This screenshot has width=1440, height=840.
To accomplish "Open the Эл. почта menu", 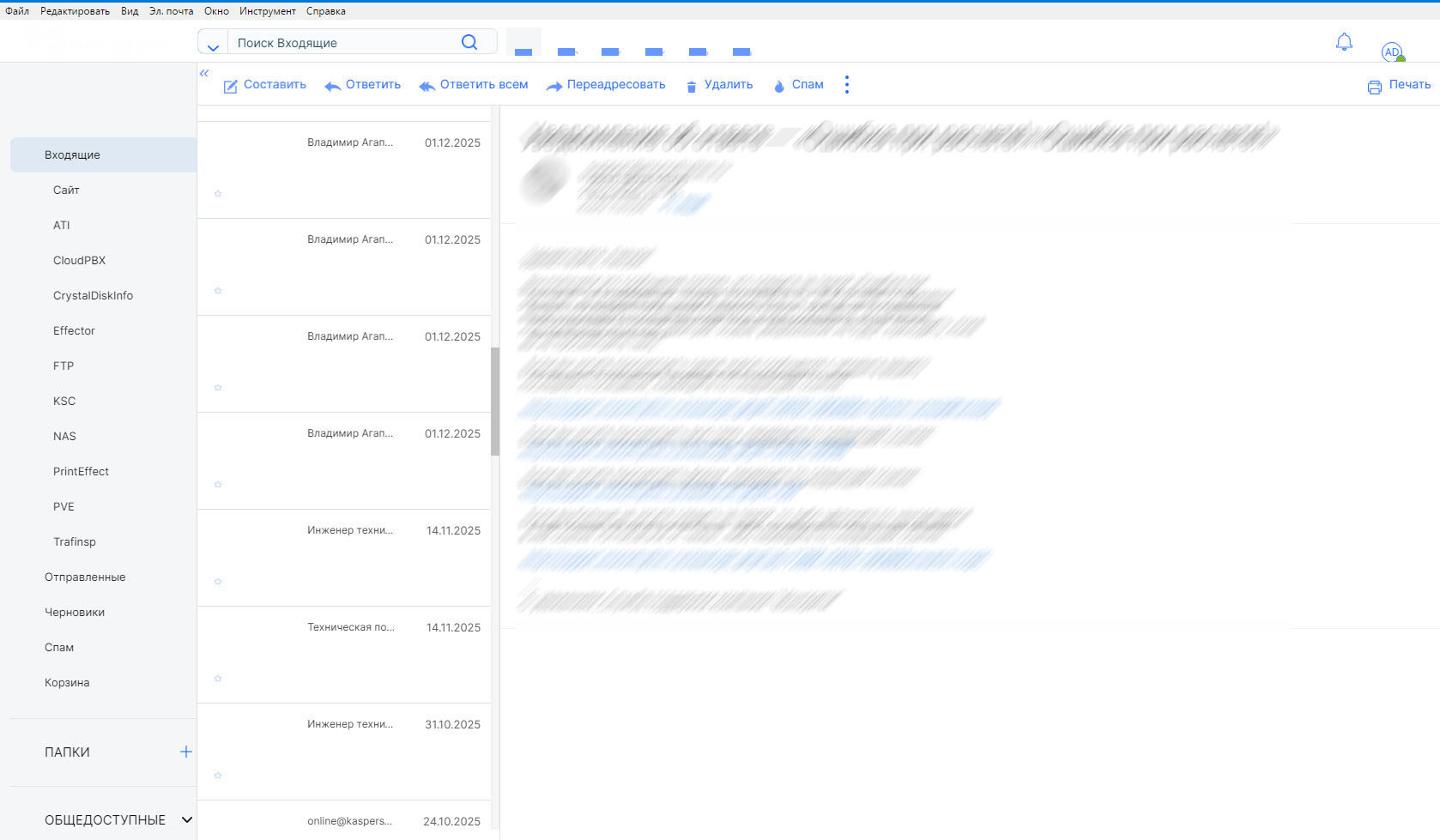I will (x=171, y=11).
